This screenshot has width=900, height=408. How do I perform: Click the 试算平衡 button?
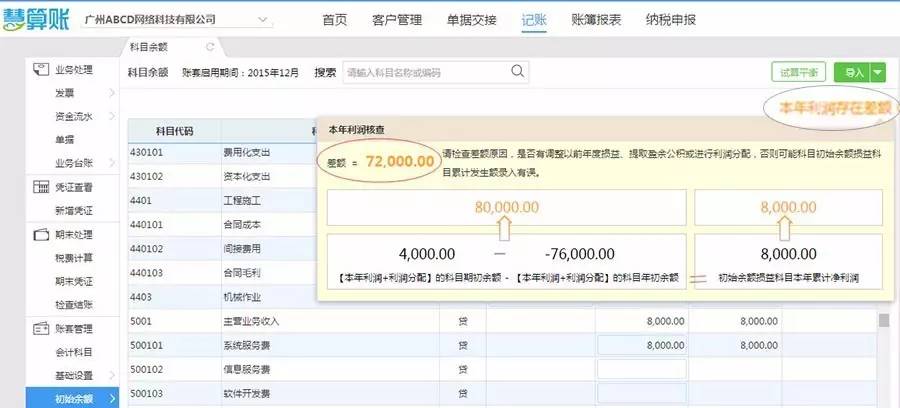(798, 72)
